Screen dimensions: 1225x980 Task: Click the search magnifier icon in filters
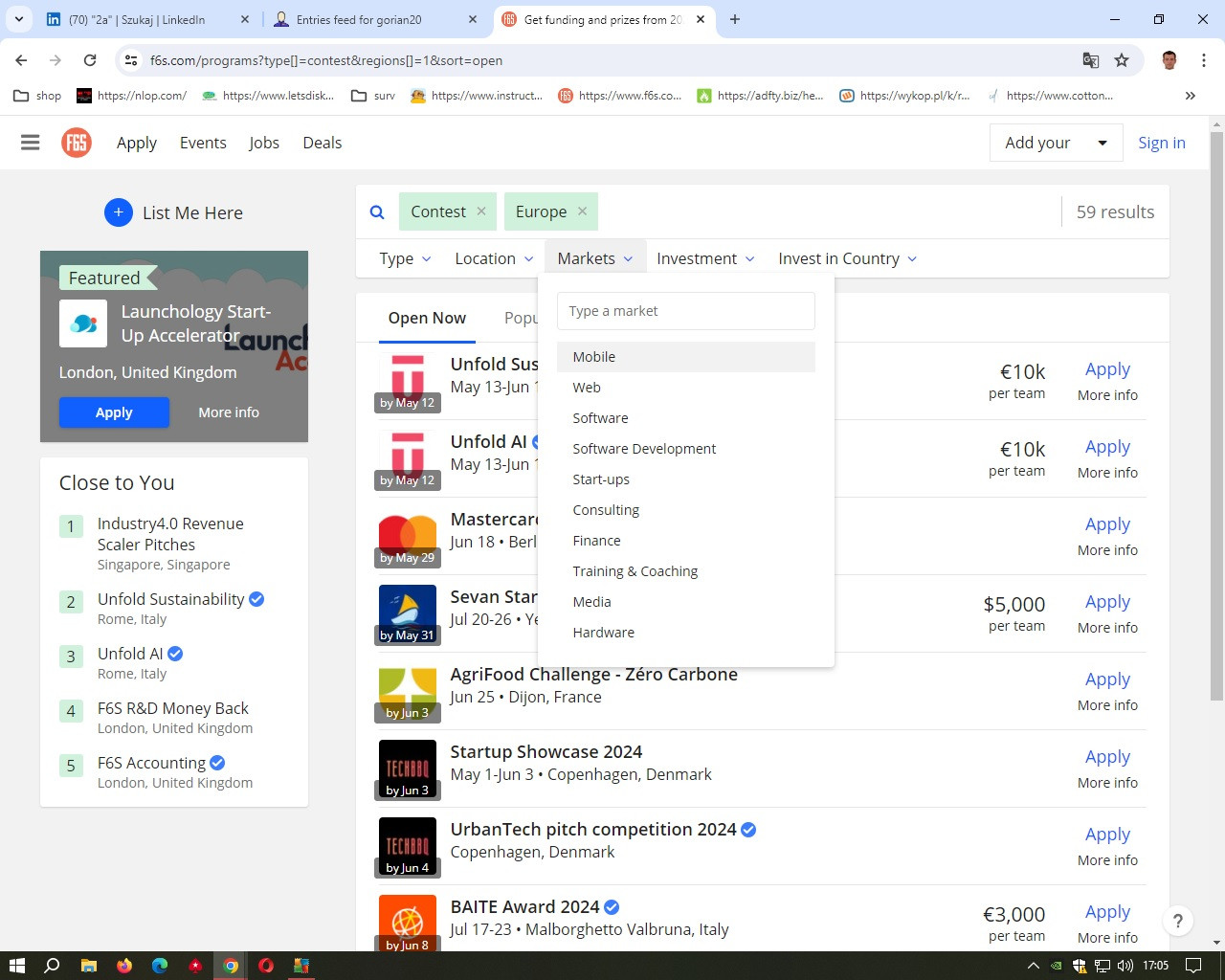coord(377,212)
